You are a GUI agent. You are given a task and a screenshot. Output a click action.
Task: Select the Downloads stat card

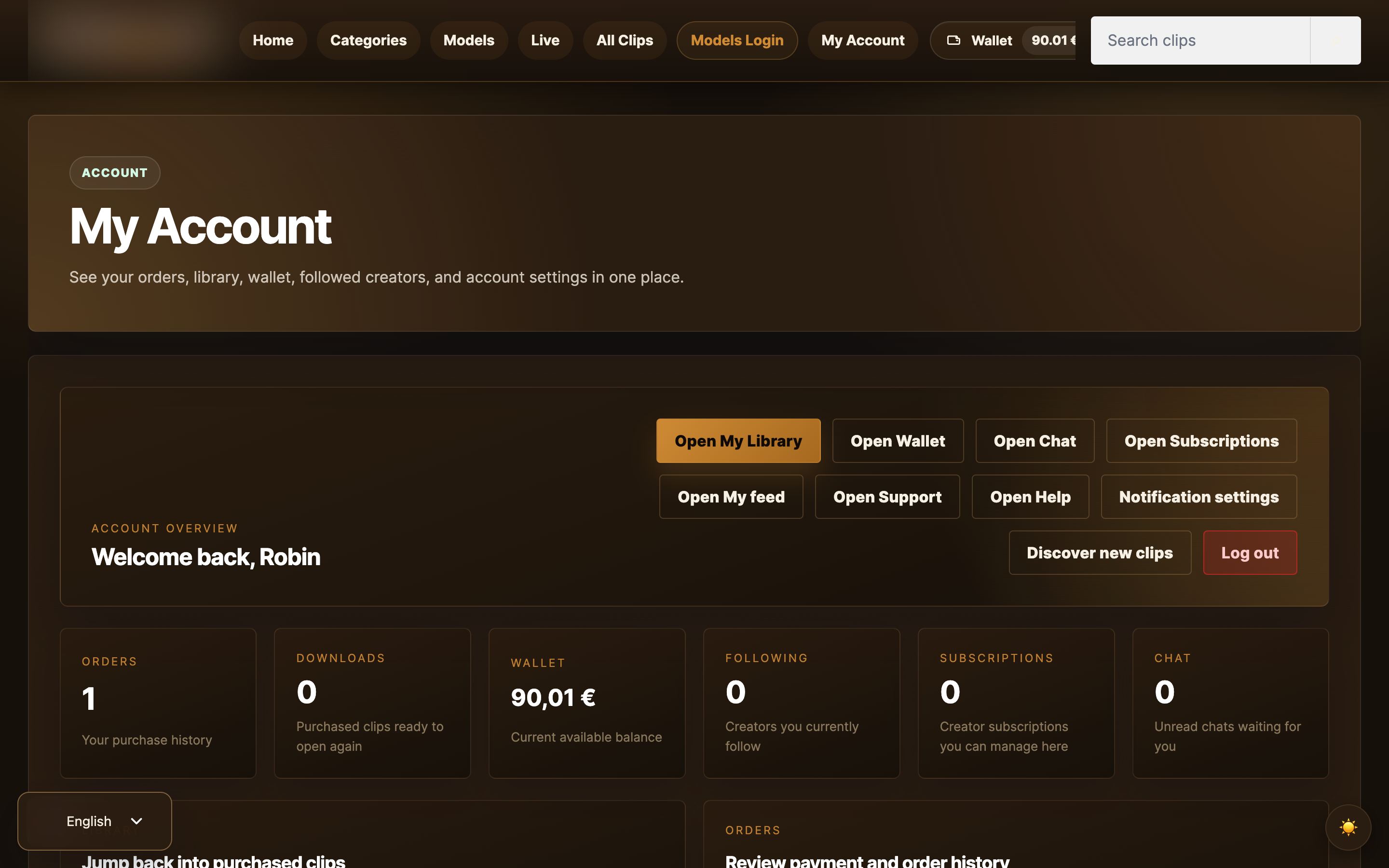(372, 703)
